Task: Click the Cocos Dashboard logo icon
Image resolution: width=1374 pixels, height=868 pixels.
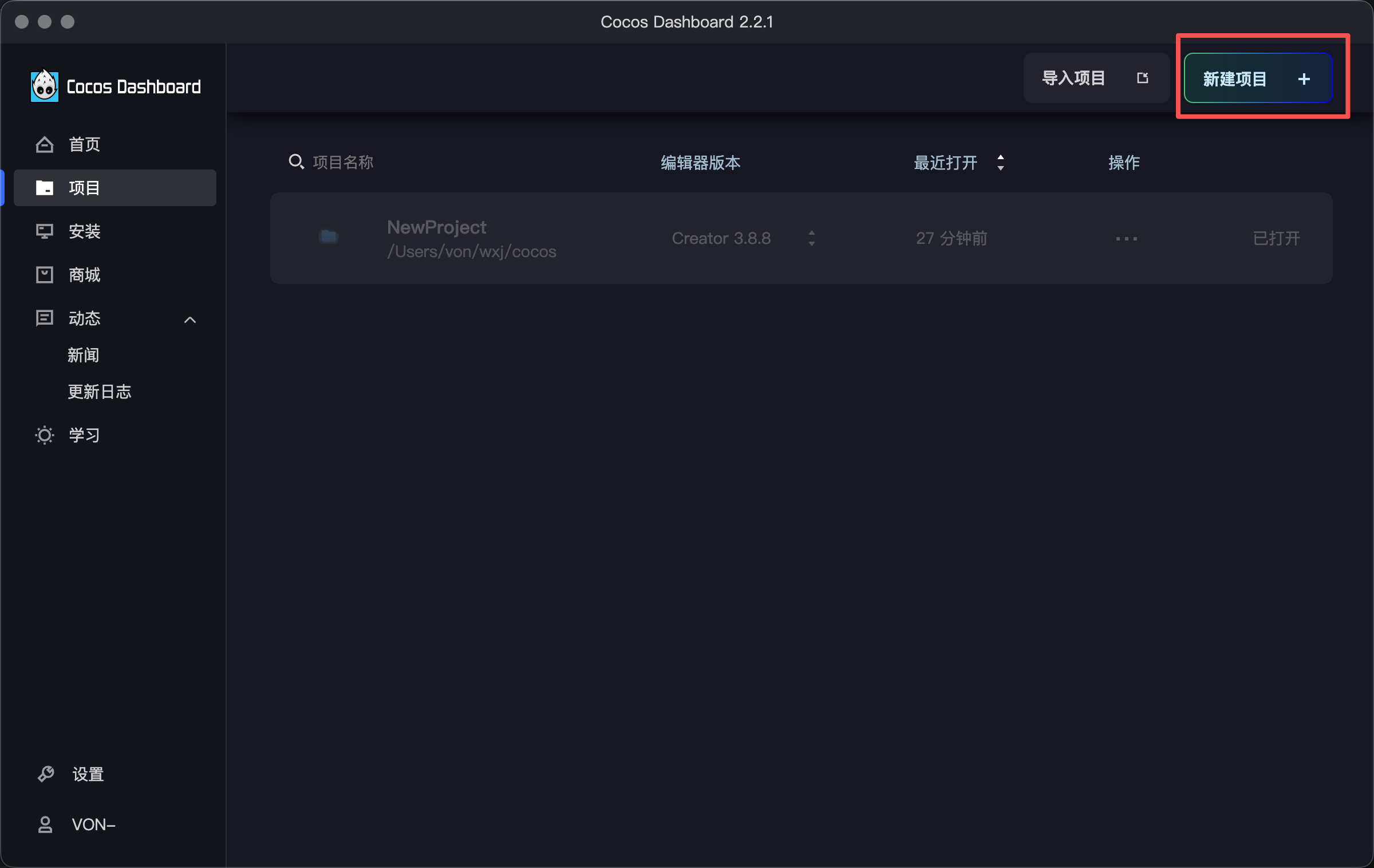Action: point(45,86)
